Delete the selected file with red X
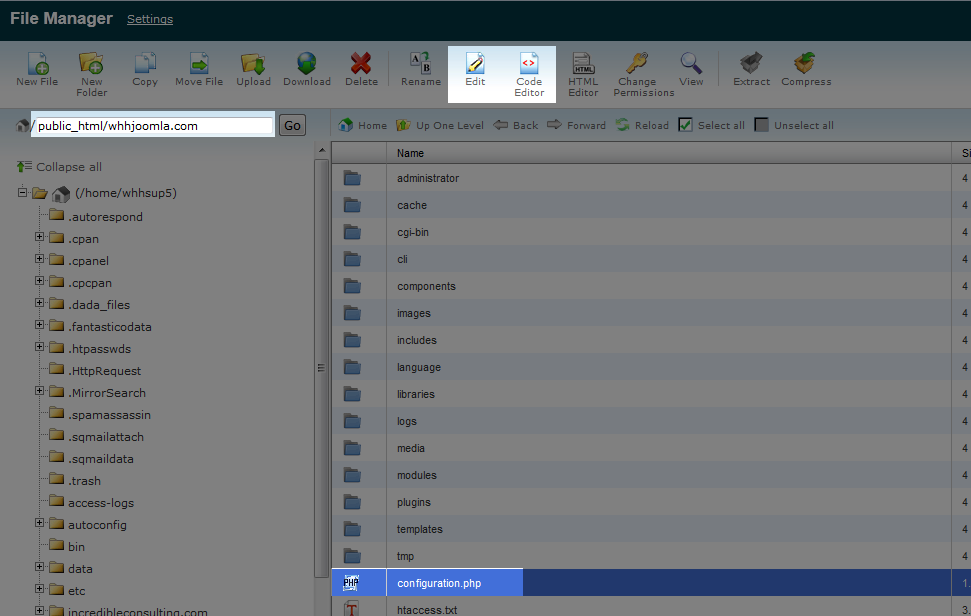 [361, 65]
